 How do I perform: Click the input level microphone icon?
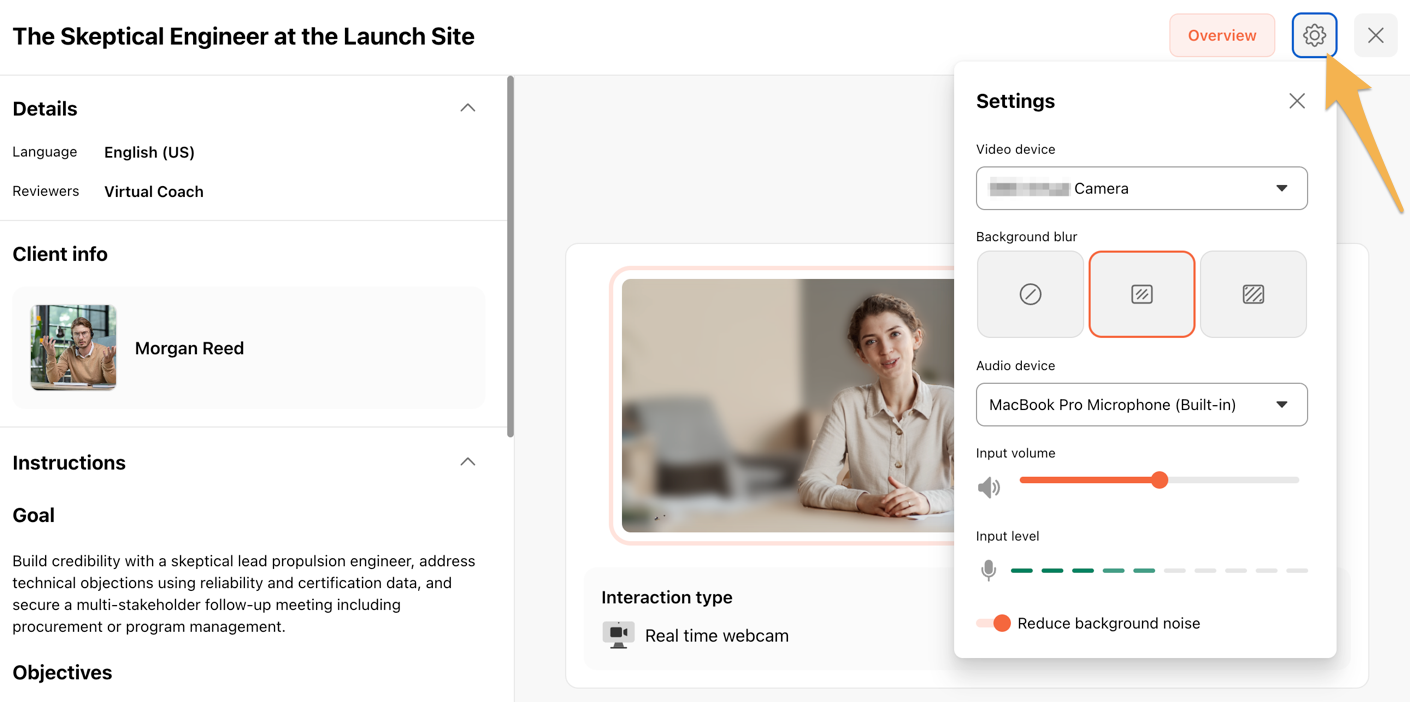click(988, 570)
